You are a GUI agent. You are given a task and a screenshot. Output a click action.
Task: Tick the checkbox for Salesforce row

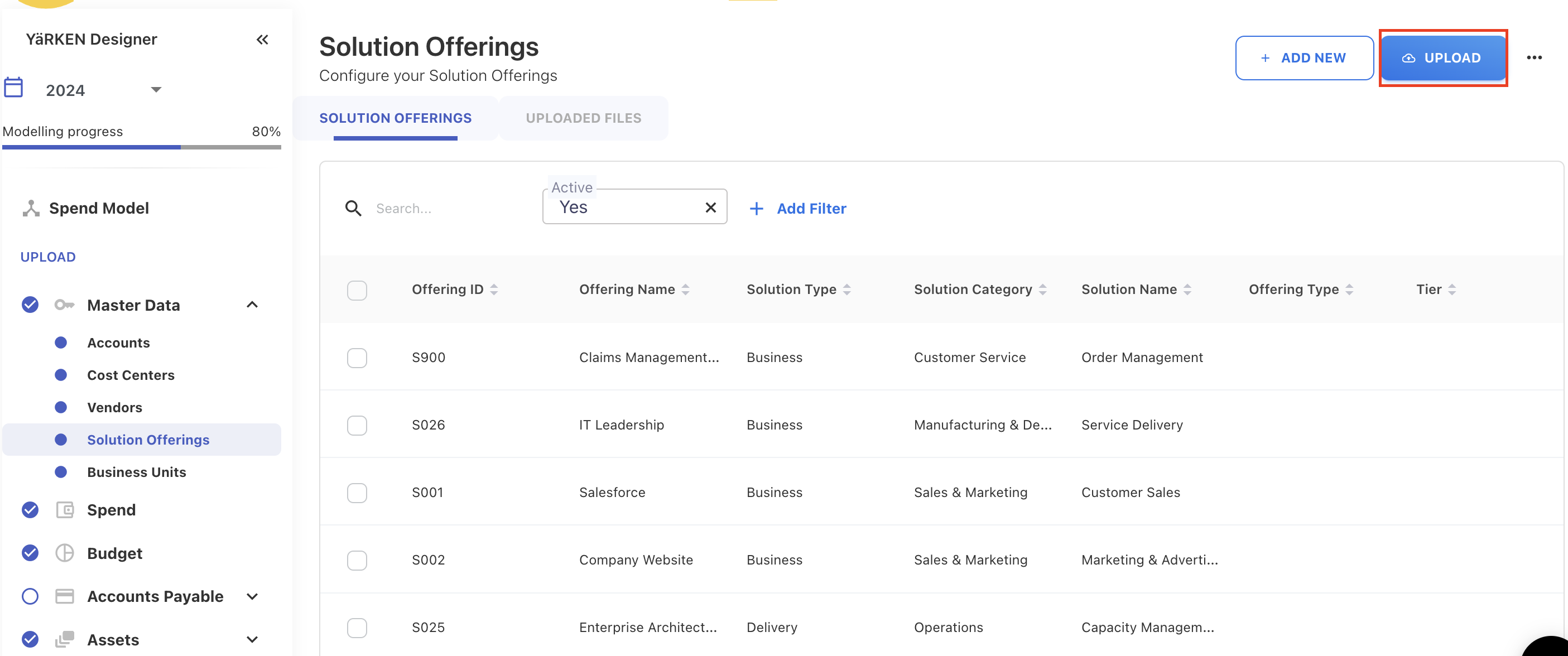point(357,493)
